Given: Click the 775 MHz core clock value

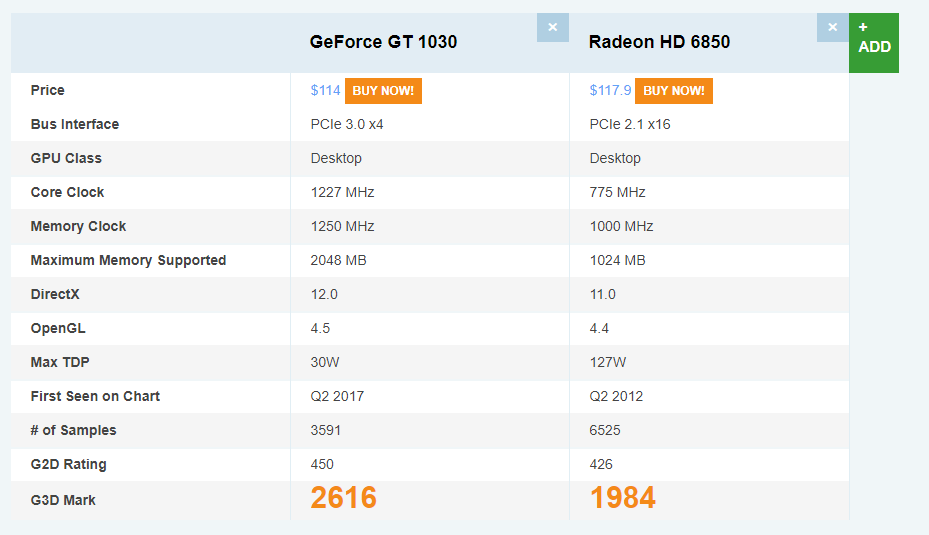Looking at the screenshot, I should (617, 192).
